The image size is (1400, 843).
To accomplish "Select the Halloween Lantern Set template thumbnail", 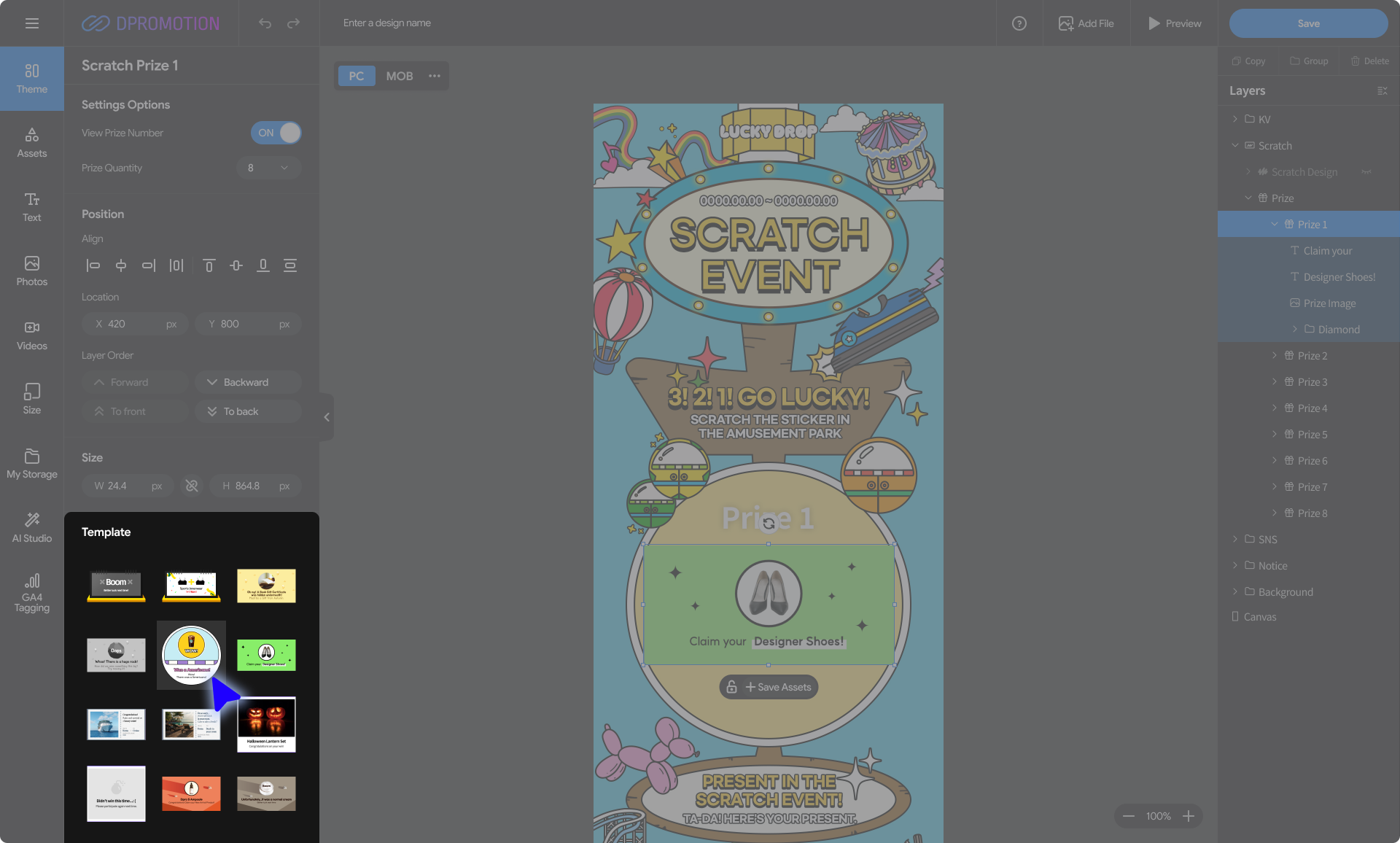I will 266,723.
